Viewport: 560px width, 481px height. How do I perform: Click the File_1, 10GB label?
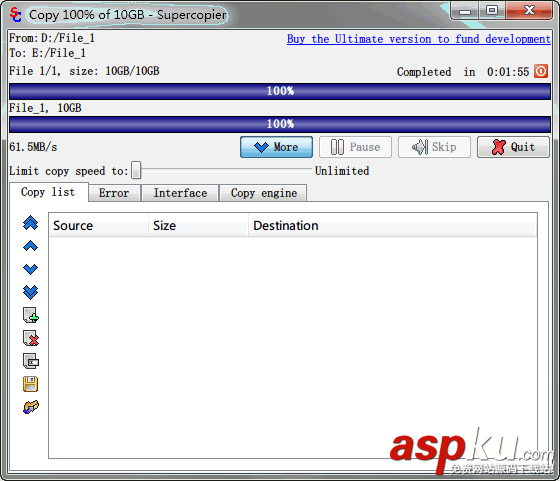(x=45, y=108)
